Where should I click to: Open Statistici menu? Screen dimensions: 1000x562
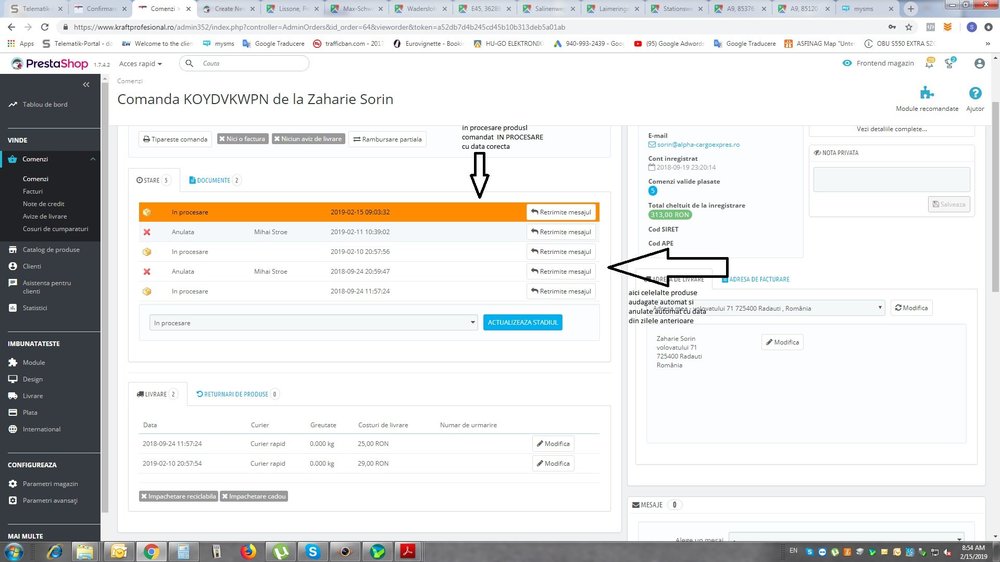pyautogui.click(x=34, y=307)
